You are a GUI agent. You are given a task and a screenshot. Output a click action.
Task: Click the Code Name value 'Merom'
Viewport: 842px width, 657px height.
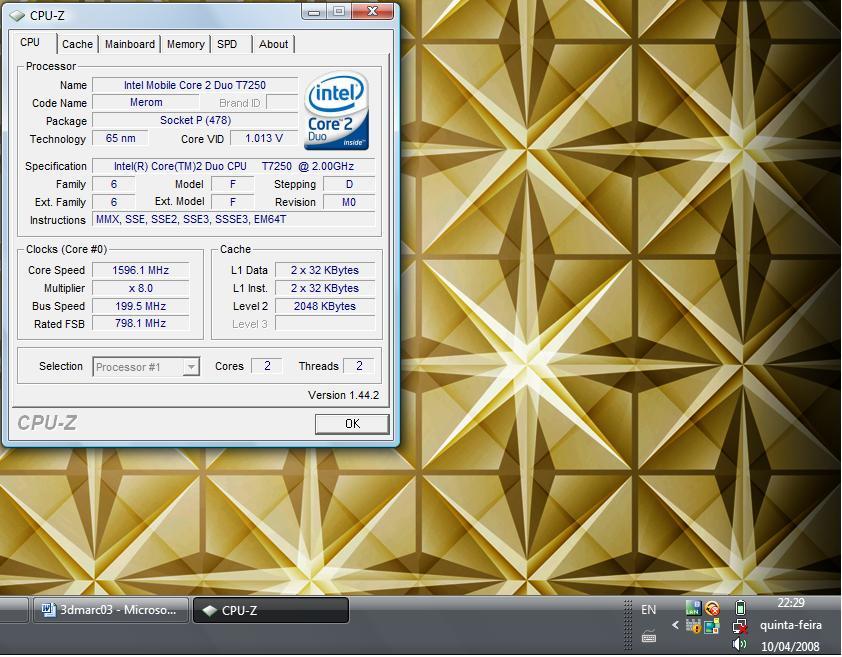coord(146,102)
